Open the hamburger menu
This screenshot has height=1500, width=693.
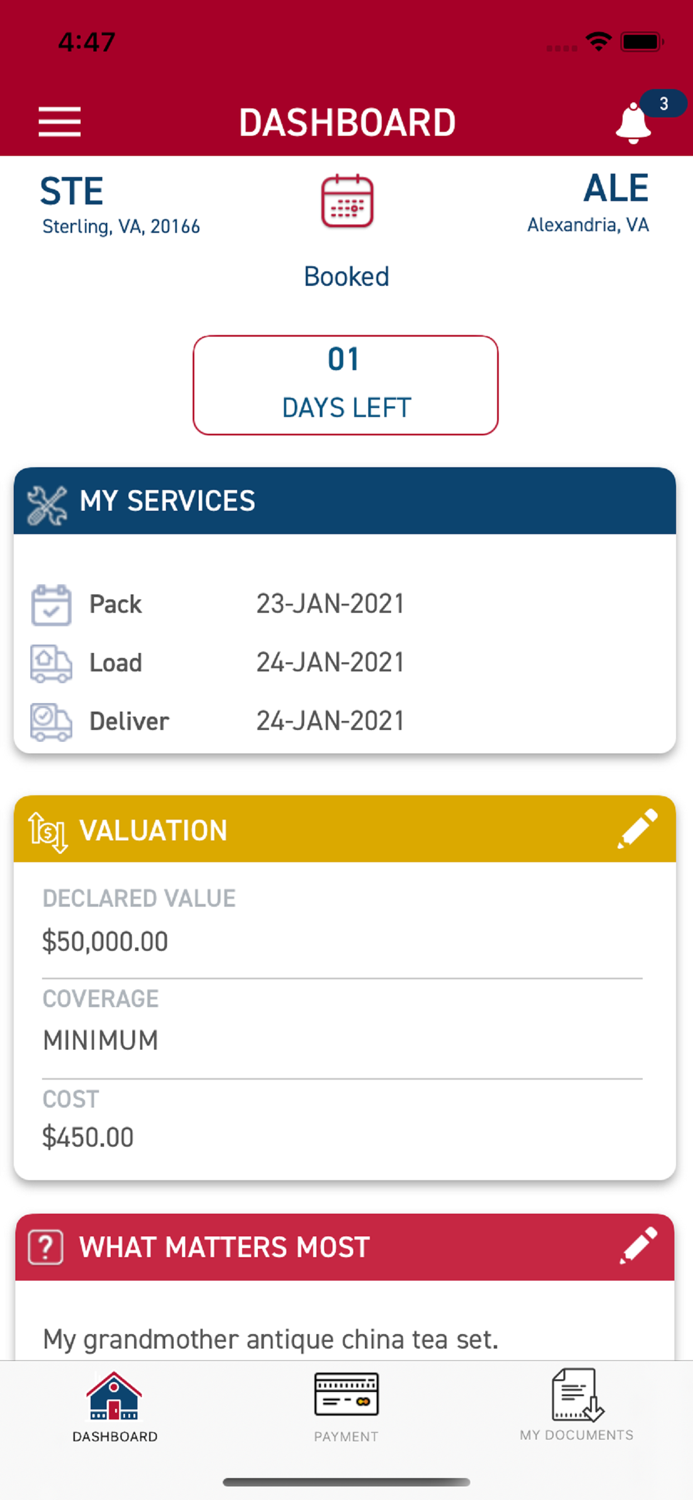click(x=60, y=122)
